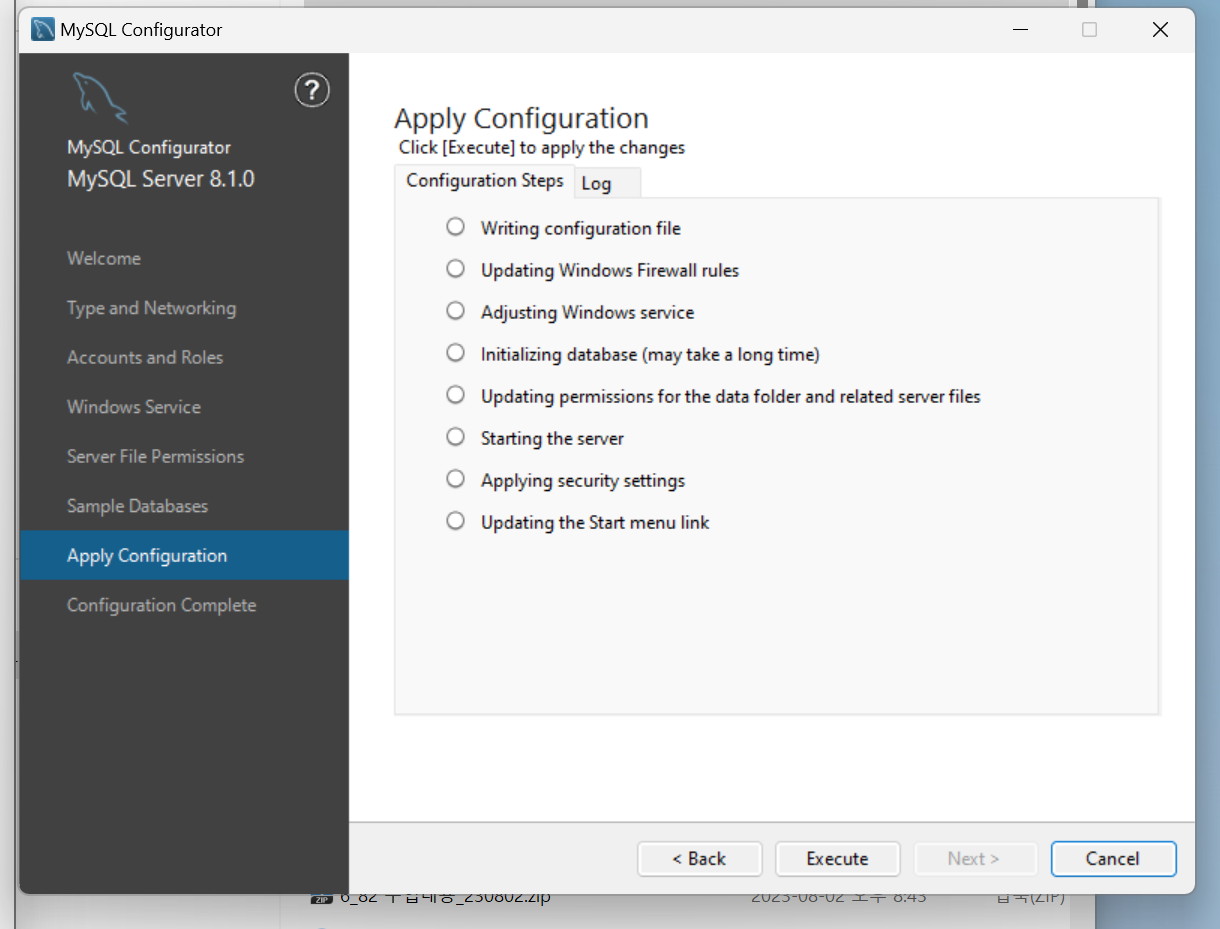This screenshot has width=1220, height=929.
Task: Click 'Updating Windows Firewall rules' text
Action: [610, 270]
